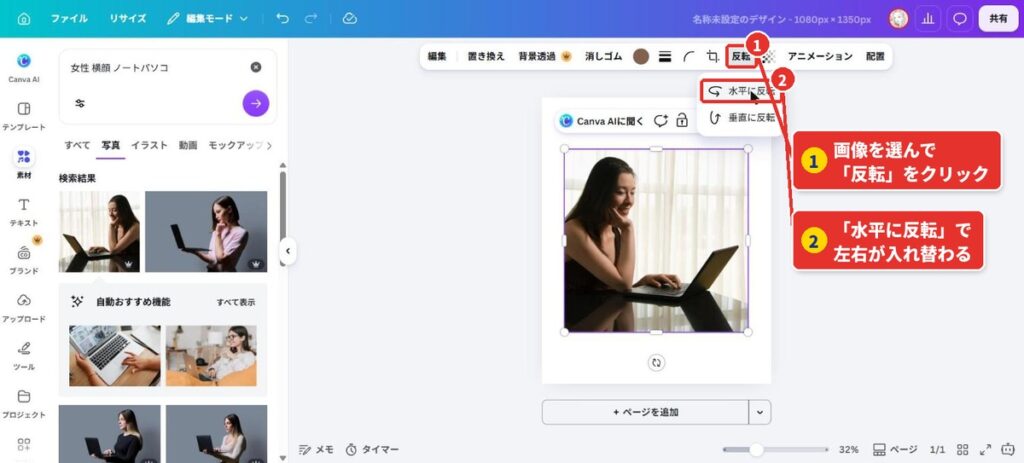Expand the 編集モード dropdown
Image resolution: width=1024 pixels, height=463 pixels.
pos(208,19)
